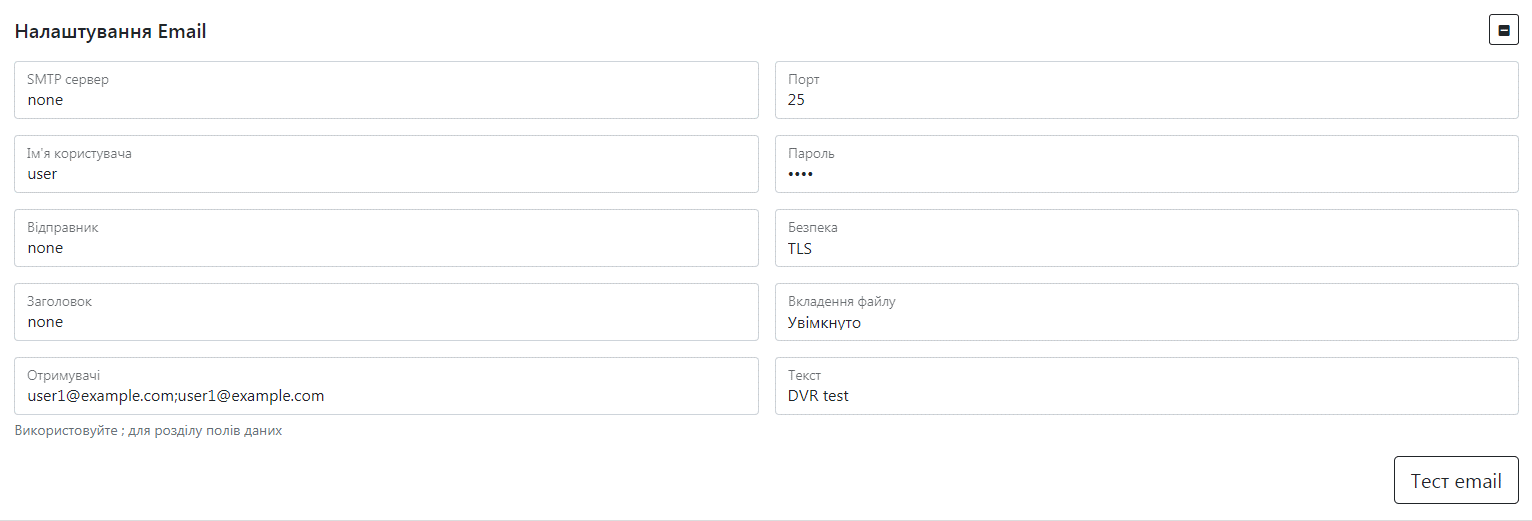Click the Отримувачі recipients email field

click(386, 396)
